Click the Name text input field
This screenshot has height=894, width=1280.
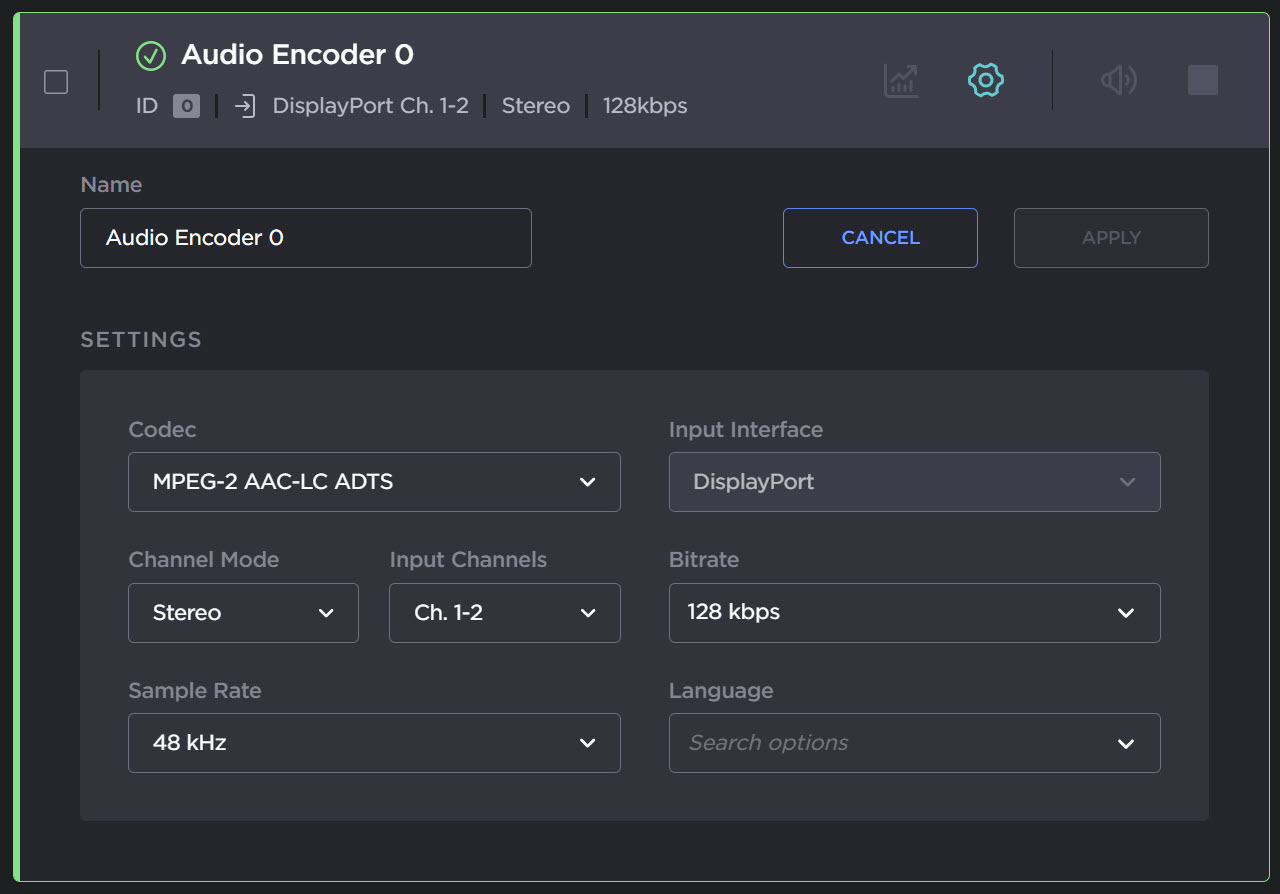coord(305,238)
